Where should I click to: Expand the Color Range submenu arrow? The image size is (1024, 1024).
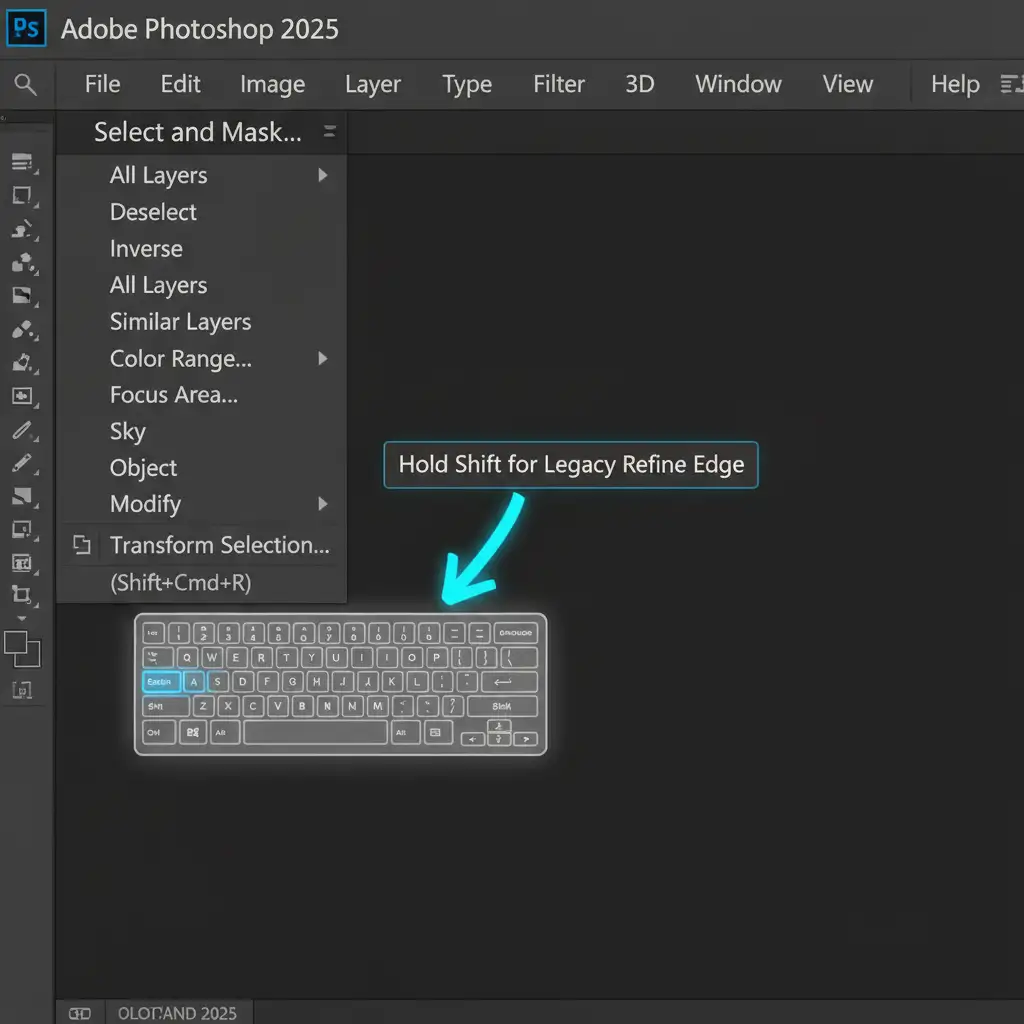click(x=322, y=358)
